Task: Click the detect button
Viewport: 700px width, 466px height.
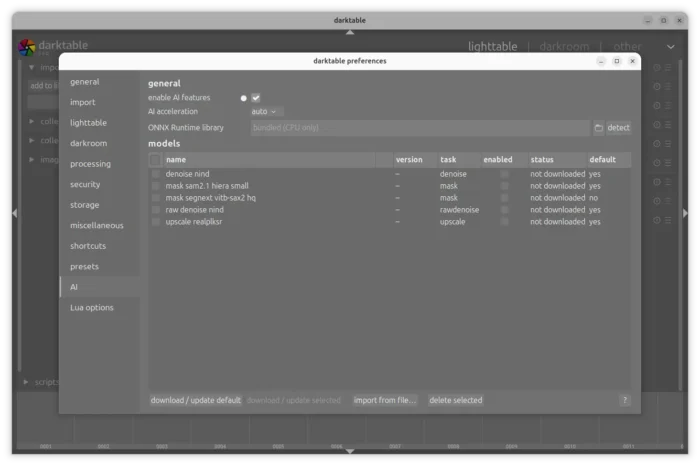Action: (618, 128)
